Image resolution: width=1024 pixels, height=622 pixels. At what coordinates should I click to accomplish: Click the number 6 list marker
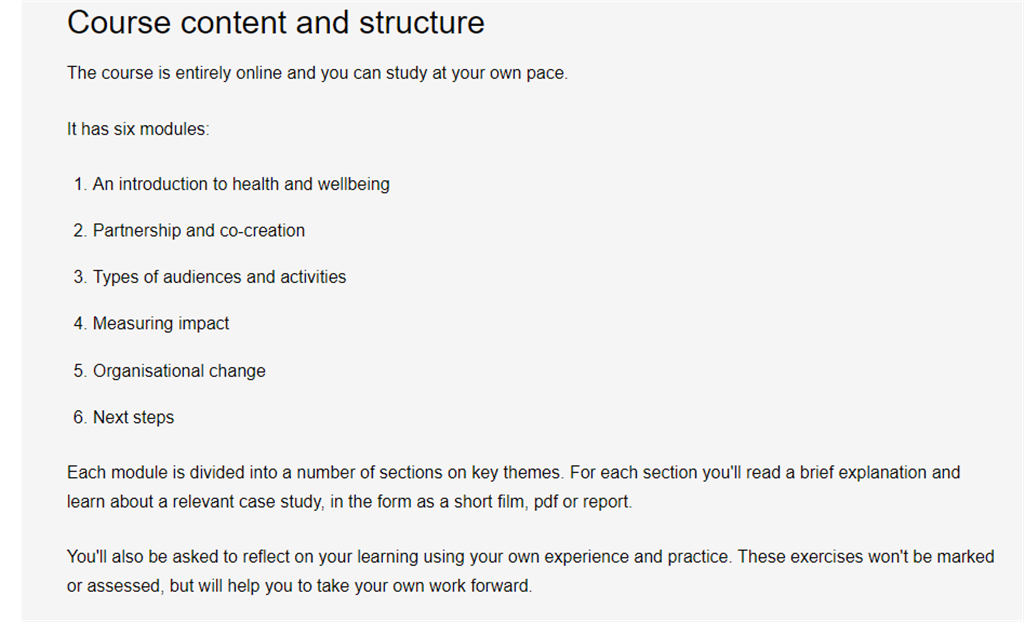click(80, 417)
